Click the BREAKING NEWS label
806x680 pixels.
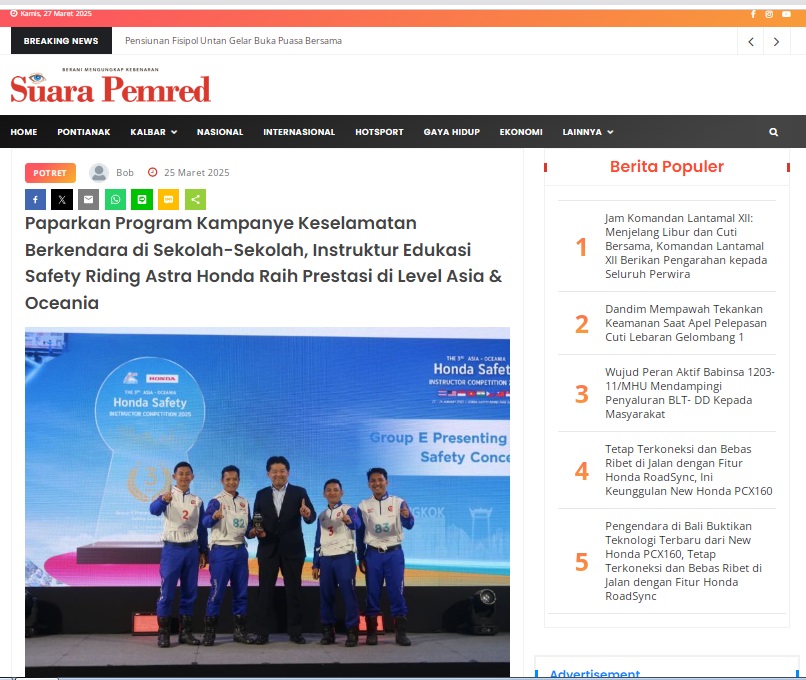point(61,41)
